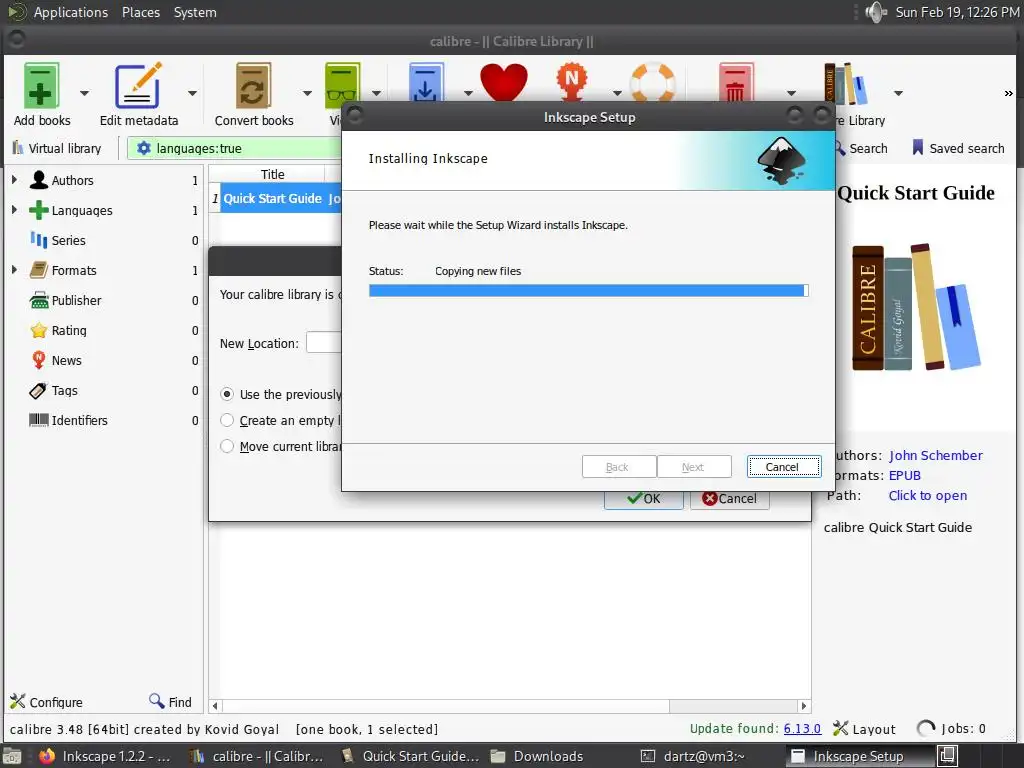The height and width of the screenshot is (768, 1024).
Task: Click the gear icon in search bar
Action: click(144, 148)
